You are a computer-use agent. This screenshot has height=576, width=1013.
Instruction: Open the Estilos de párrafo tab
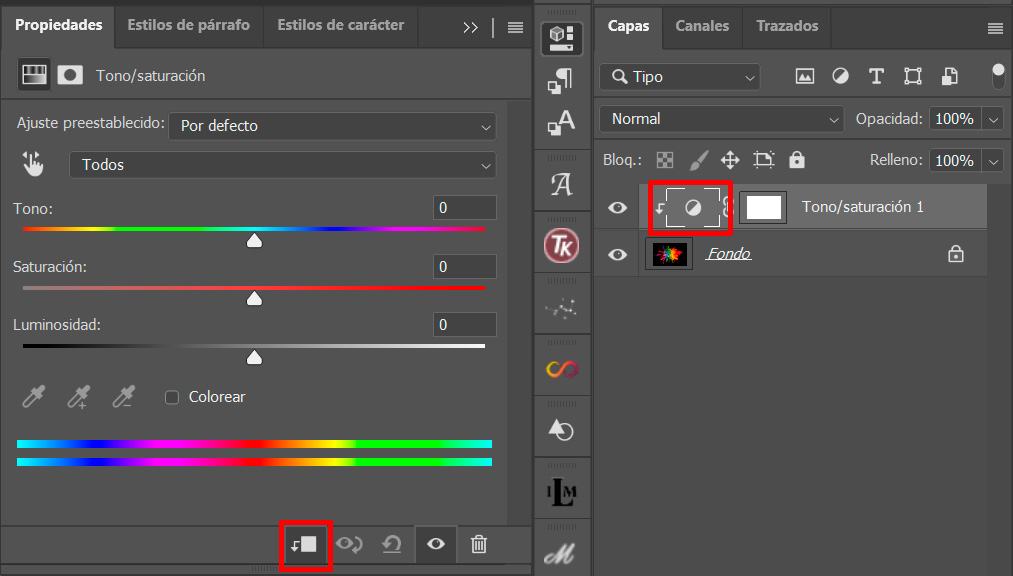click(188, 26)
